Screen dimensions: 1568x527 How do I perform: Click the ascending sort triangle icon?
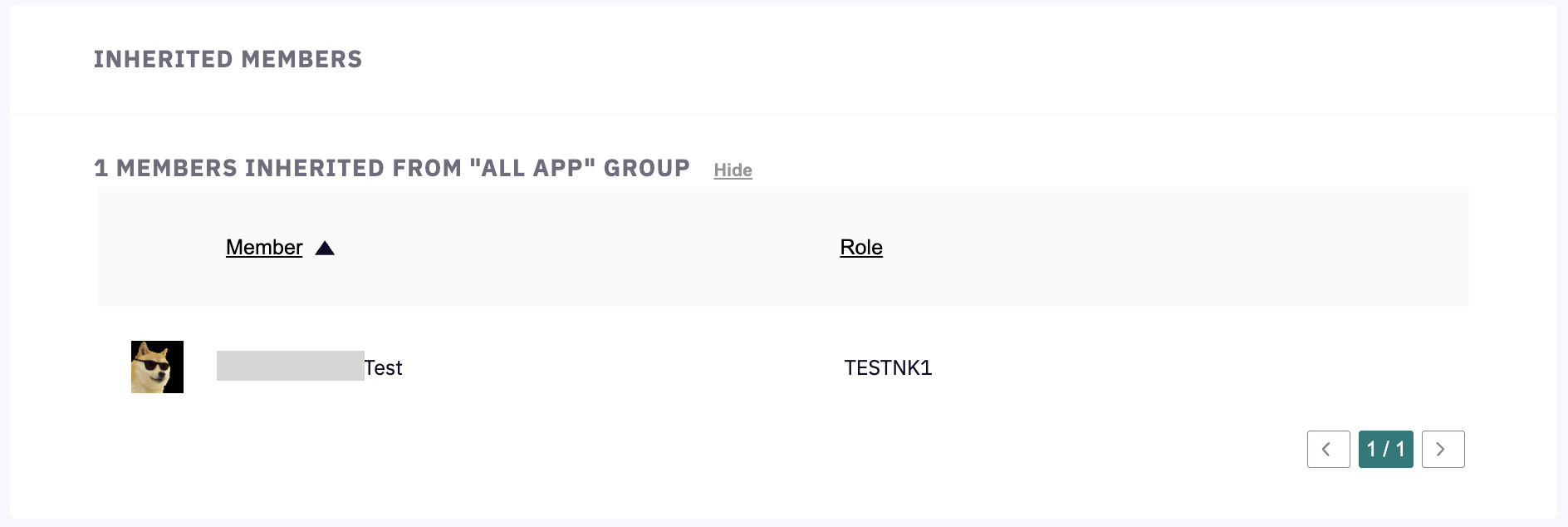pos(325,248)
